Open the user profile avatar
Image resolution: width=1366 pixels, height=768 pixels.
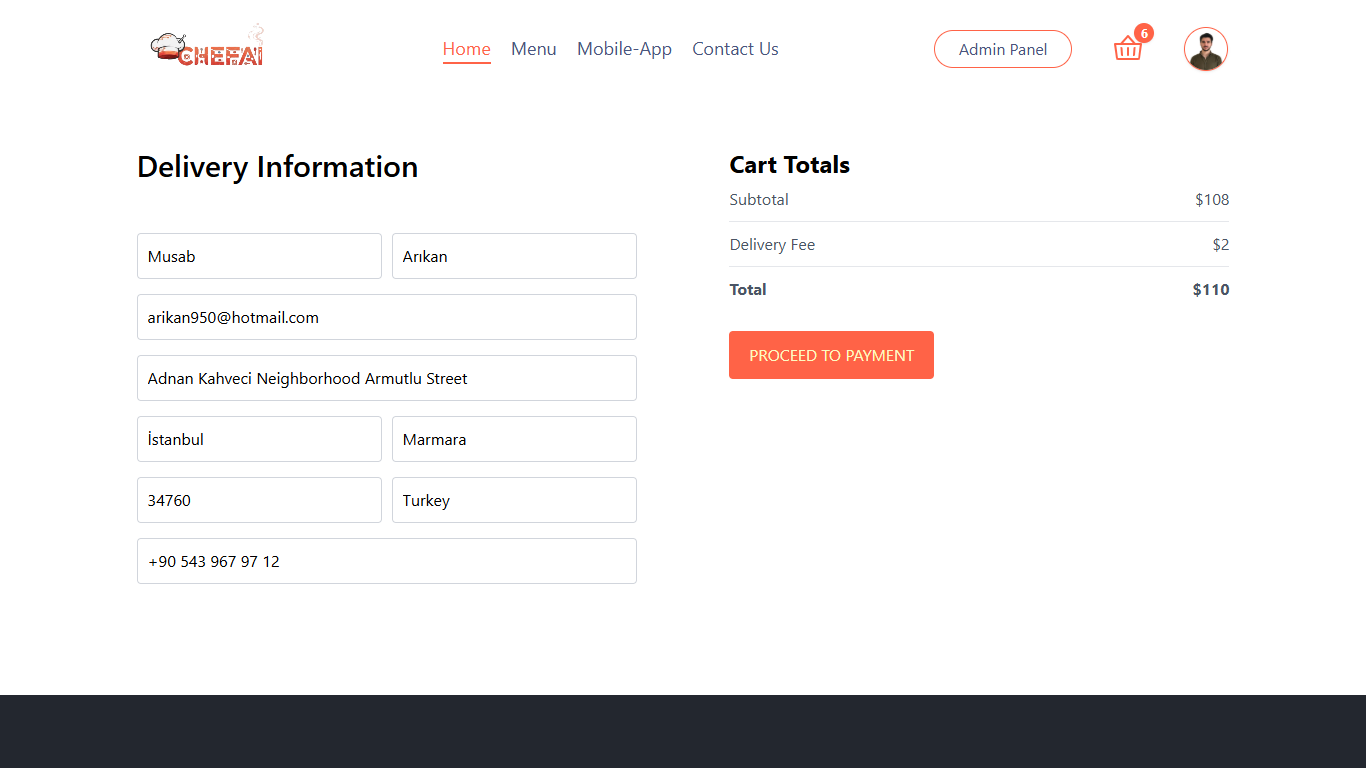[1205, 49]
